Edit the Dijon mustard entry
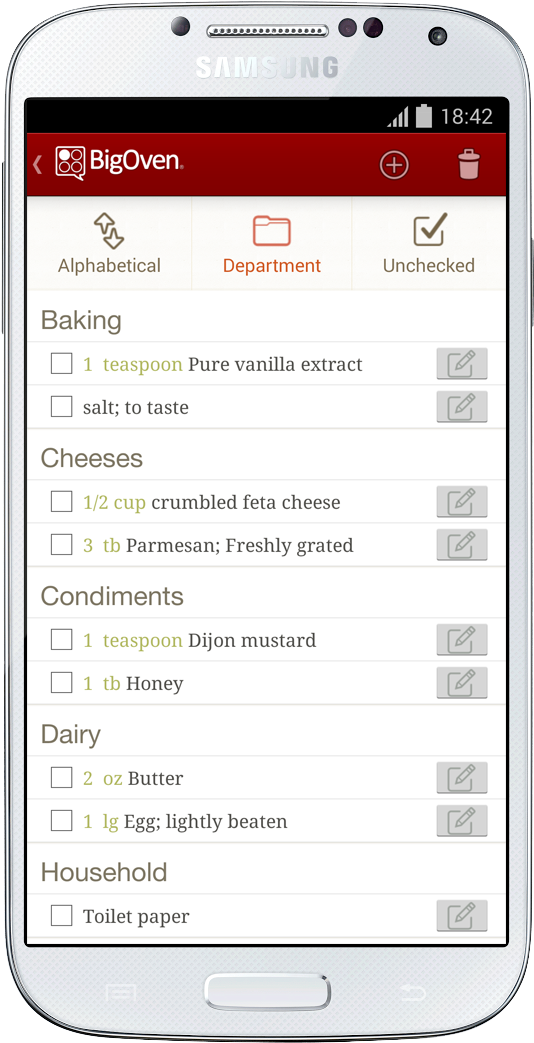This screenshot has height=1043, width=534. [462, 640]
